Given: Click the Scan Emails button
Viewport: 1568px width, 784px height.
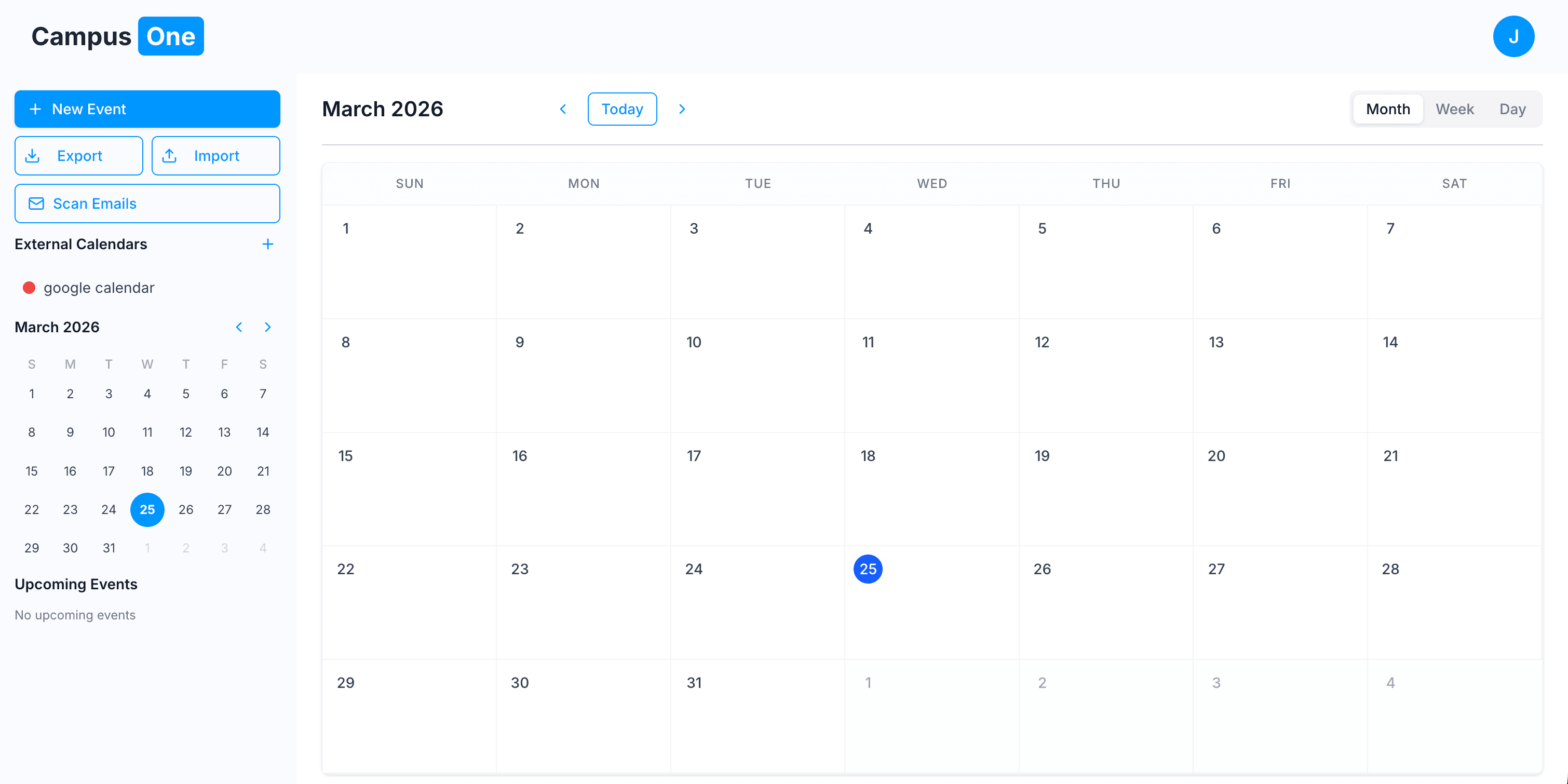Looking at the screenshot, I should click(147, 204).
